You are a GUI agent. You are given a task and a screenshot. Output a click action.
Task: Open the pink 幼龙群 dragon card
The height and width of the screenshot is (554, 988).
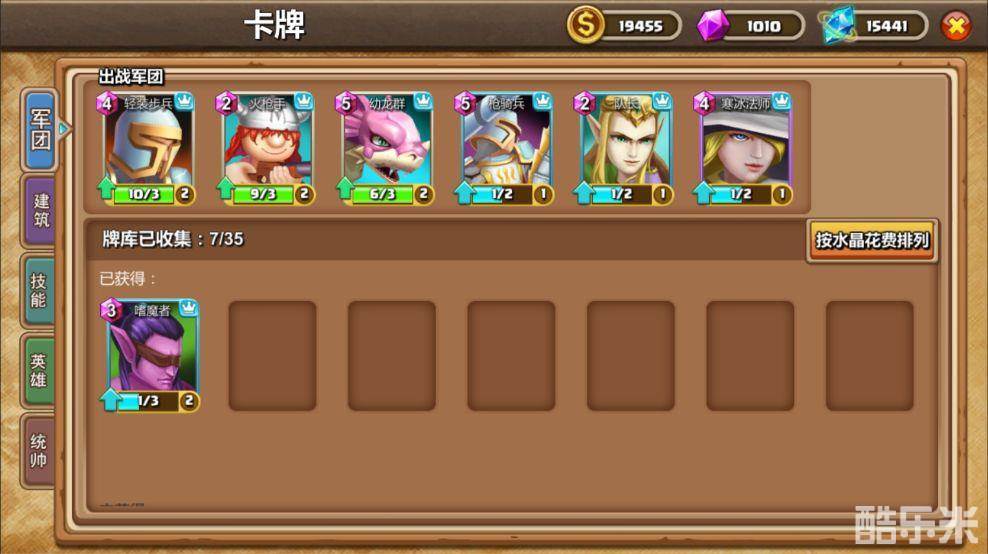[x=386, y=148]
